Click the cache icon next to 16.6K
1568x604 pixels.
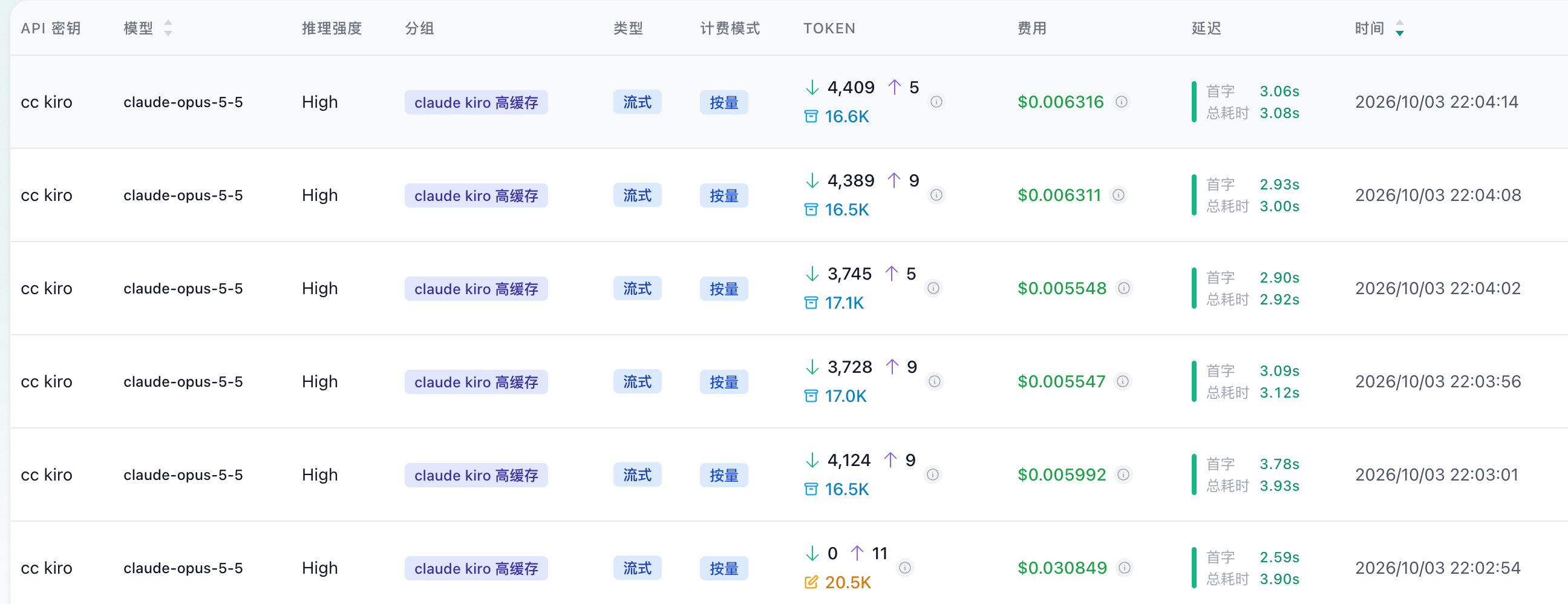point(811,116)
